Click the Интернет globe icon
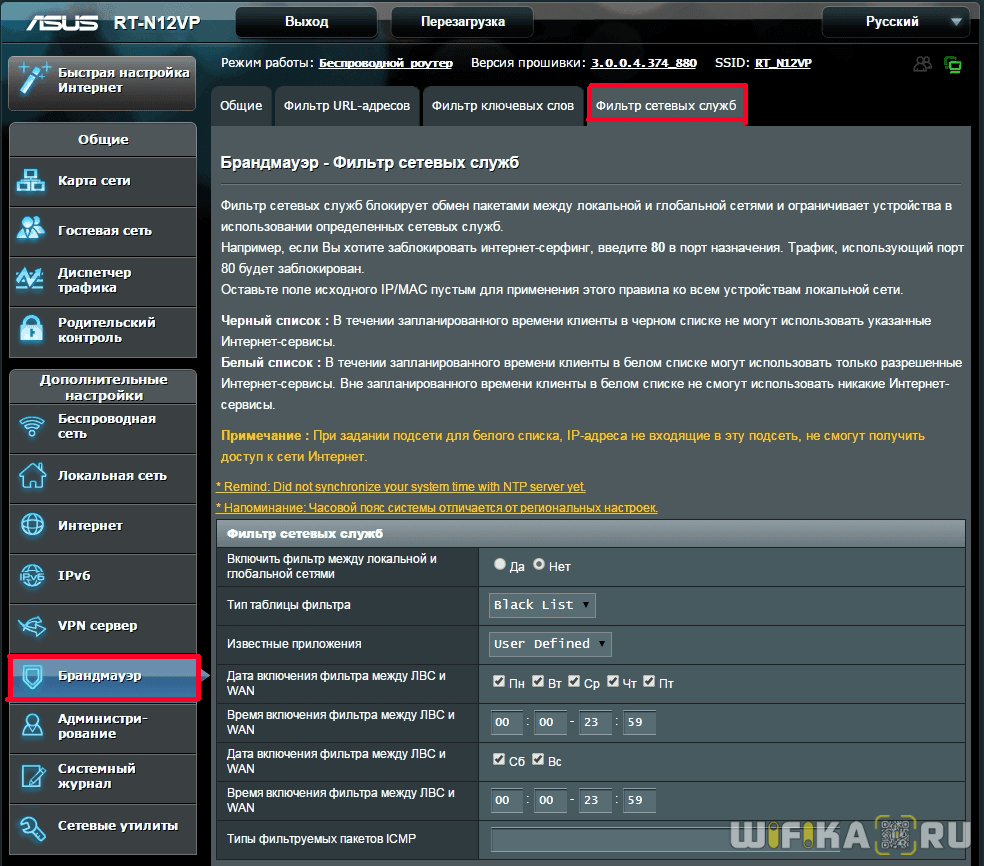The width and height of the screenshot is (984, 866). click(32, 526)
